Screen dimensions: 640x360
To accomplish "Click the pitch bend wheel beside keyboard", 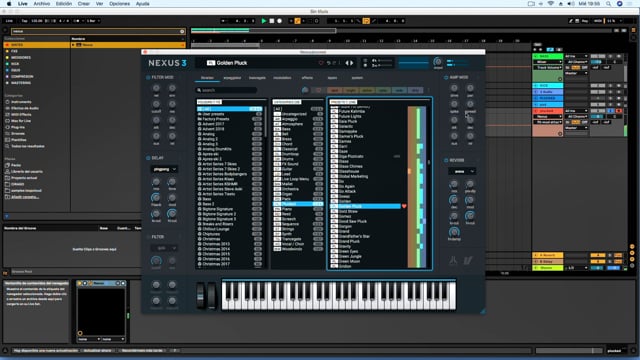I will 200,296.
